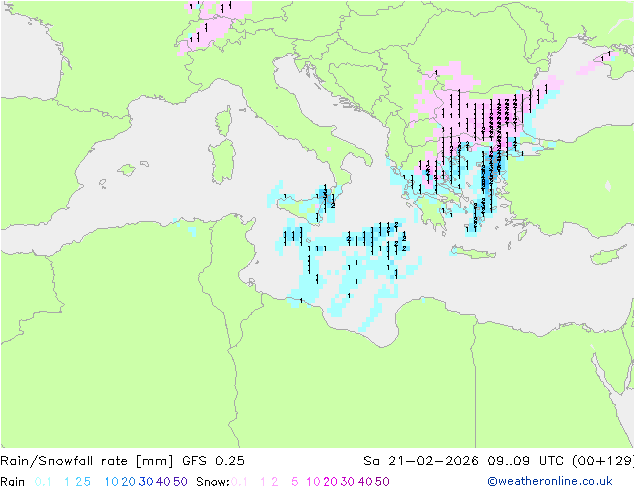The width and height of the screenshot is (634, 490).
Task: Pick the snow legend value 50
Action: [x=382, y=482]
